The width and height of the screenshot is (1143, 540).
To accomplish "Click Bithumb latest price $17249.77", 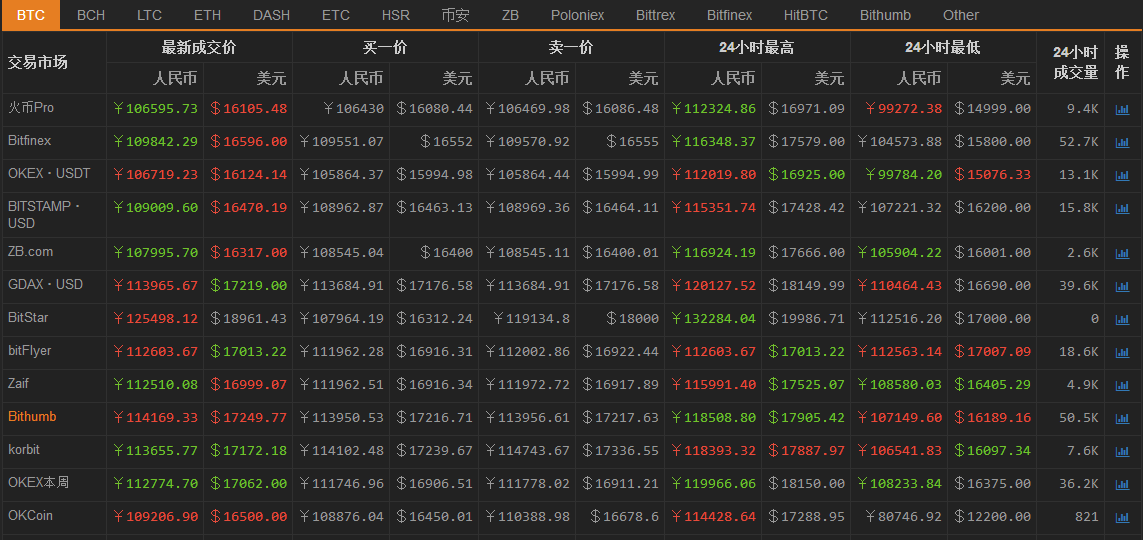I will [x=249, y=418].
